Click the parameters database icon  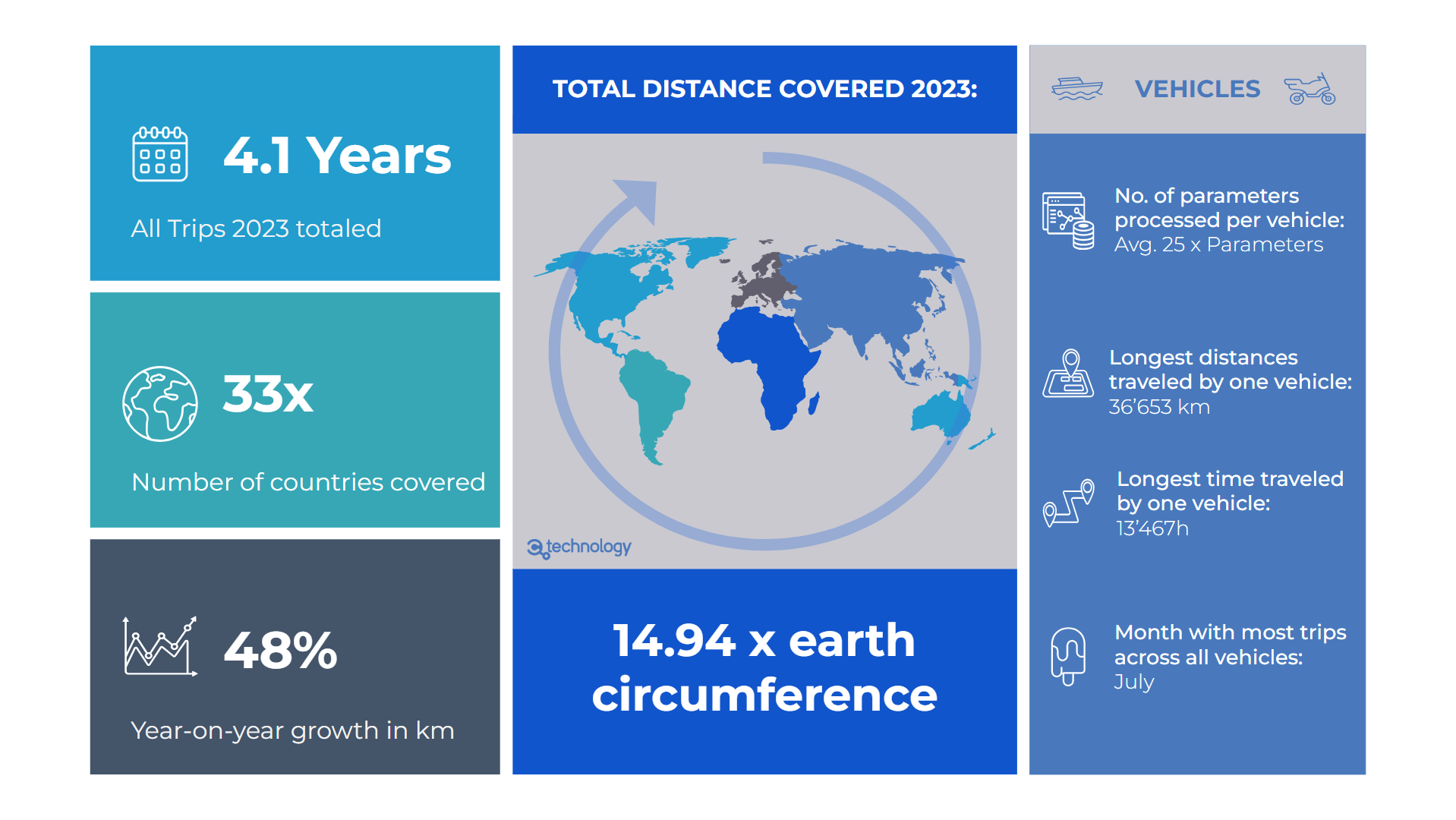pos(1068,221)
